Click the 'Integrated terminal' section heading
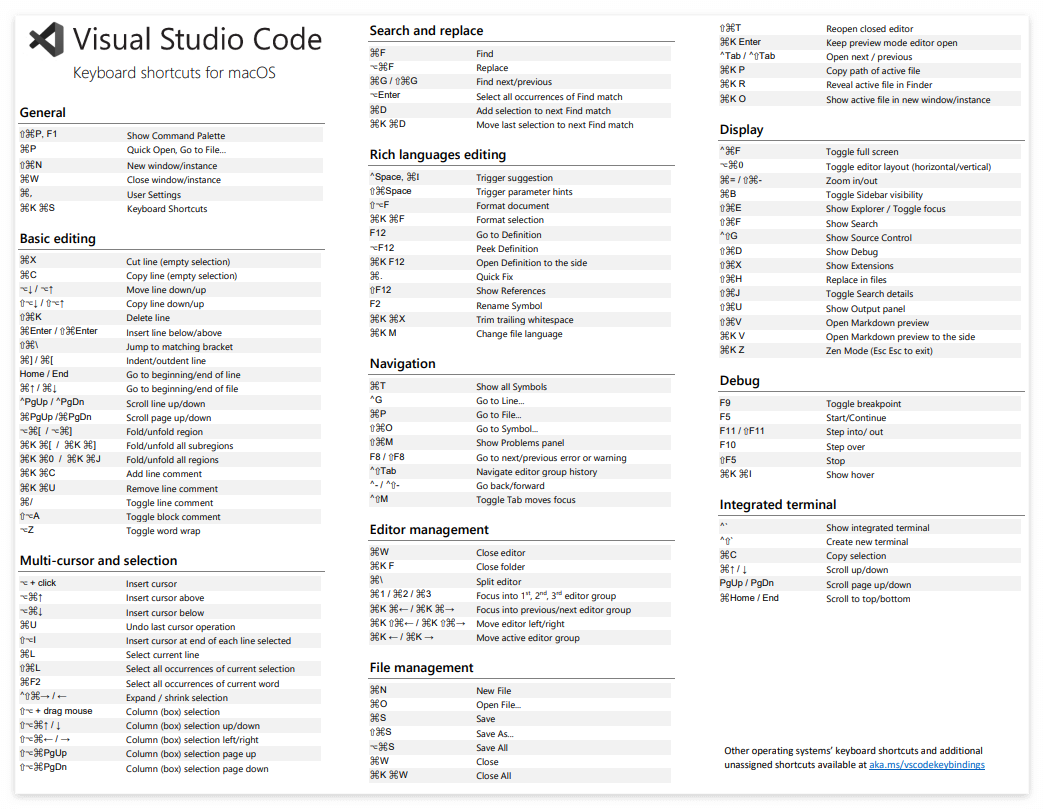 [x=778, y=505]
